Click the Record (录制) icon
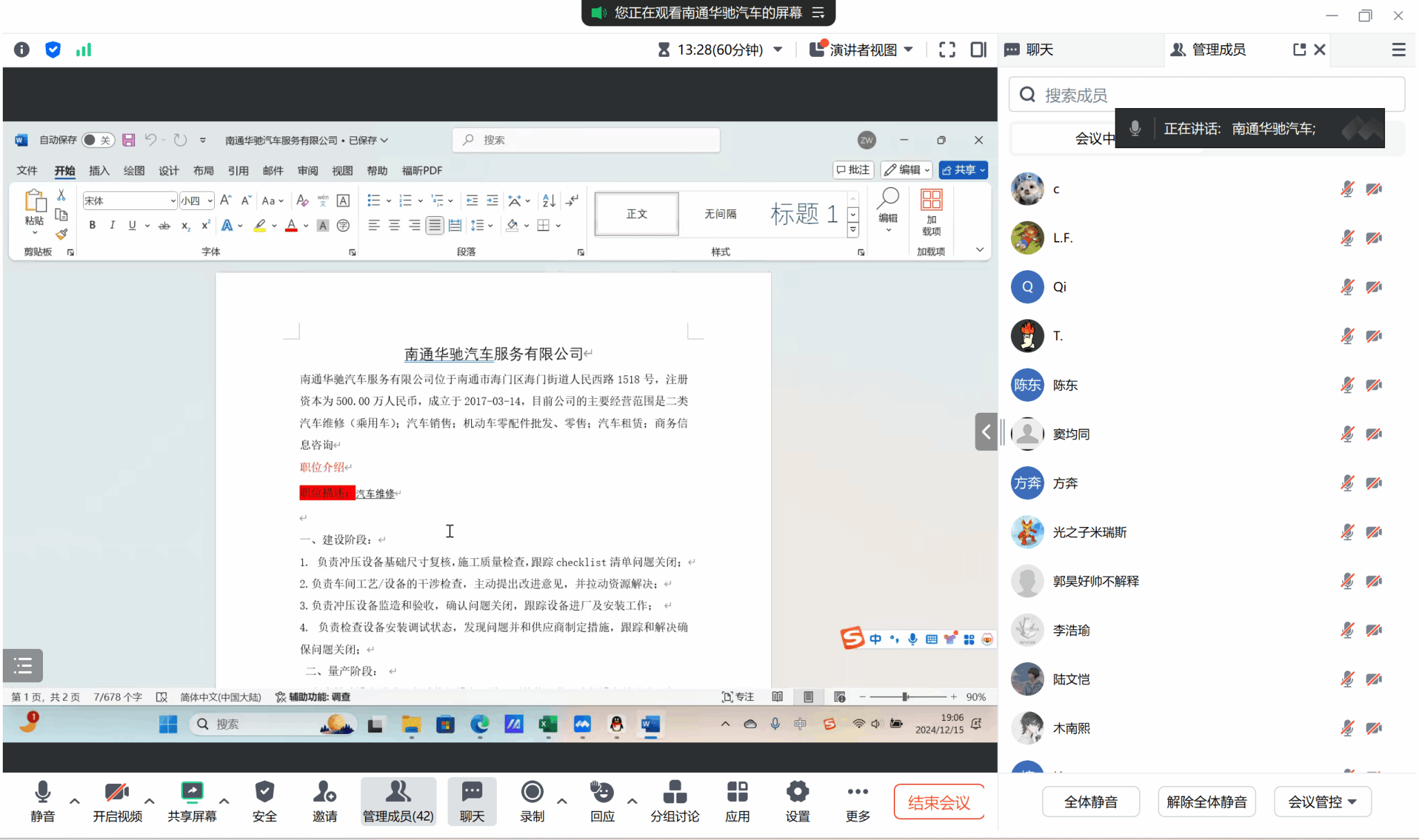Viewport: 1419px width, 840px height. coord(531,792)
